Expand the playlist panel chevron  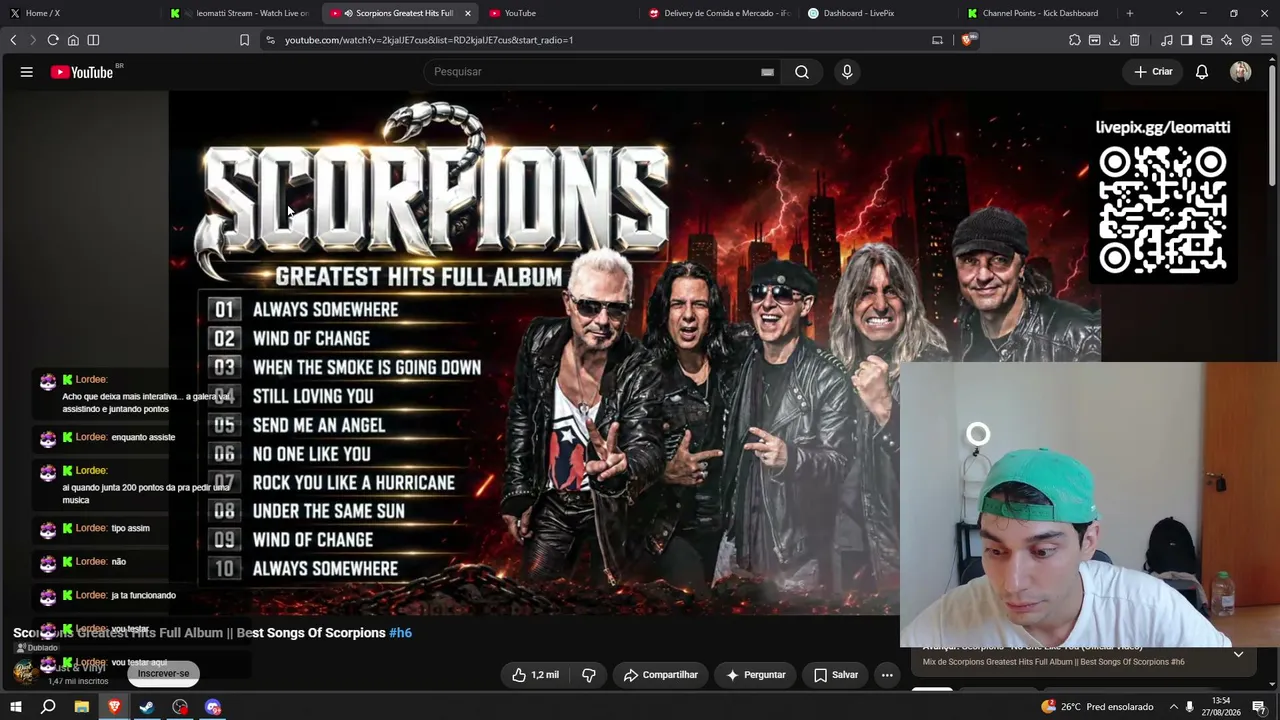[x=1238, y=654]
